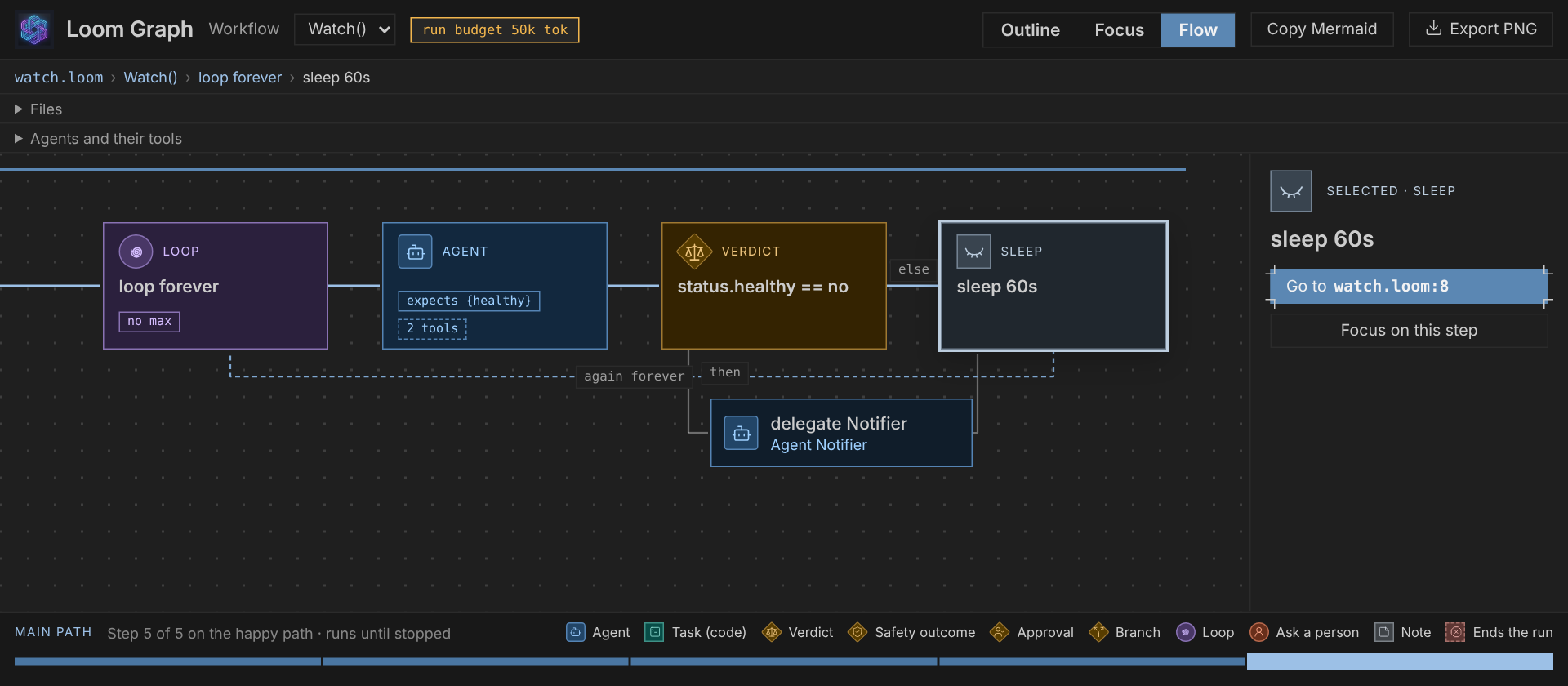Click the Verdict legend icon
This screenshot has height=686, width=1568.
click(x=772, y=632)
